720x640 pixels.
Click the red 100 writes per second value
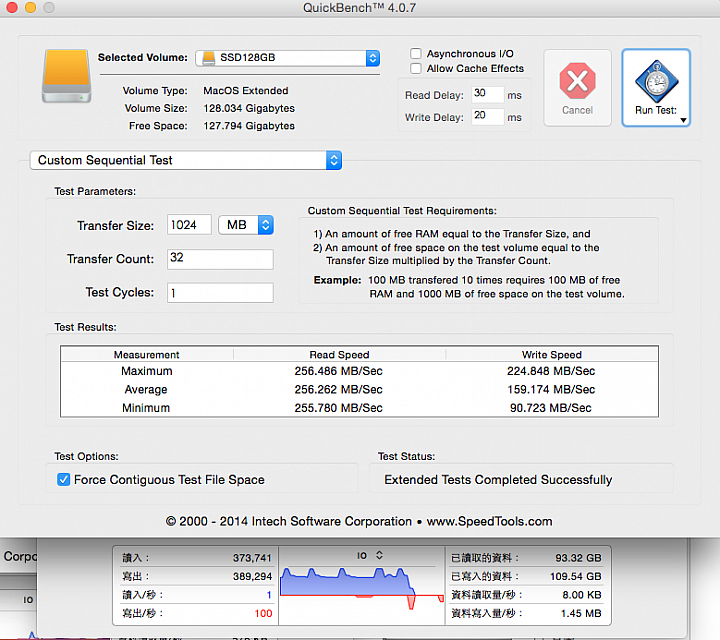click(263, 613)
